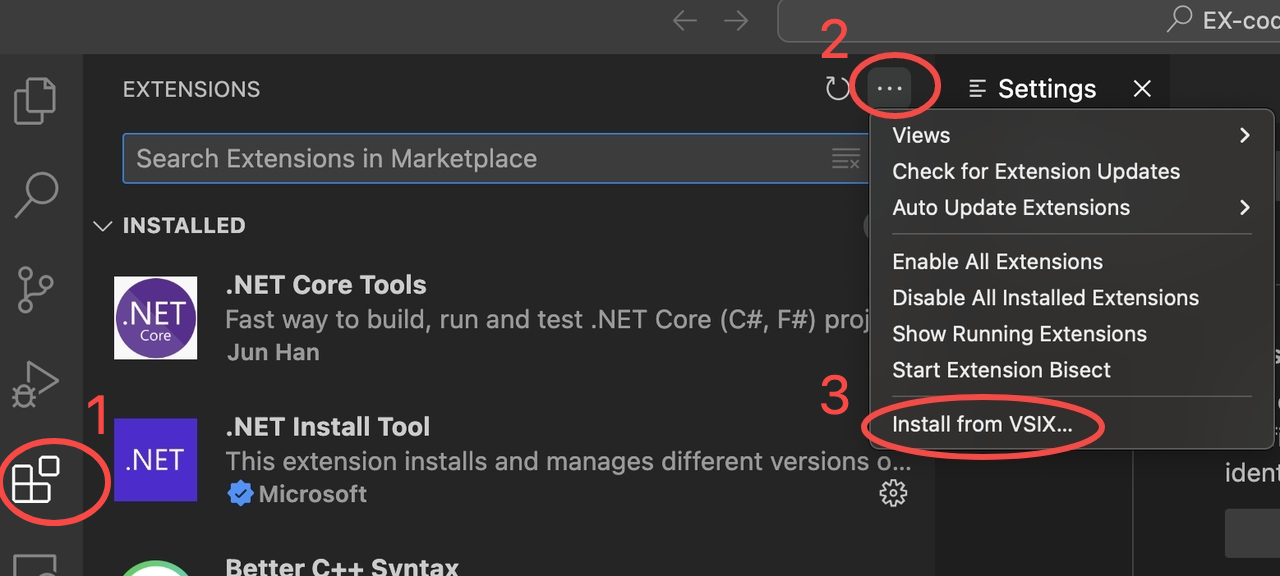Screen dimensions: 1280x576
Task: Open the .NET Install Tool extension title
Action: click(x=328, y=427)
